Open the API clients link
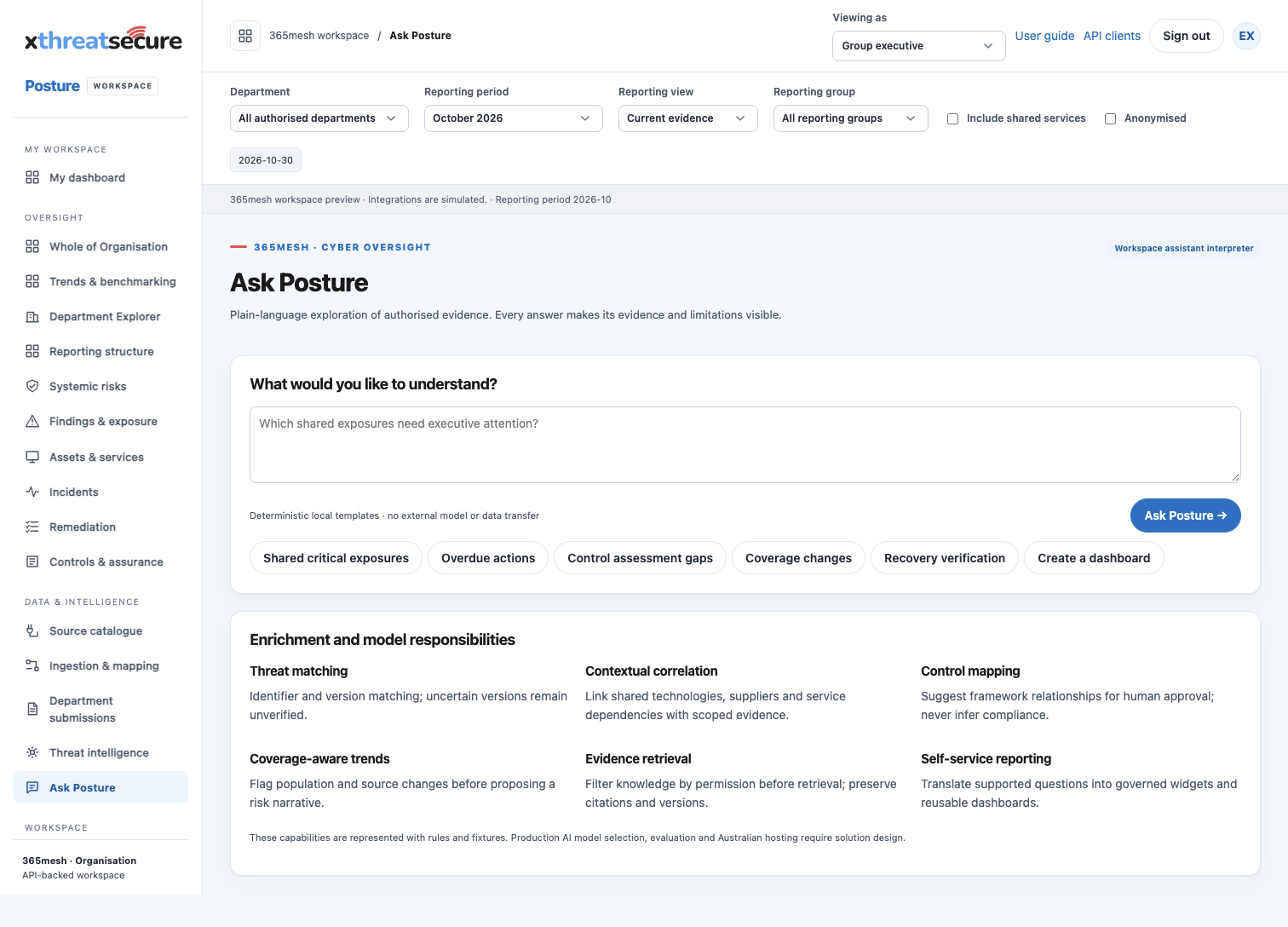The height and width of the screenshot is (927, 1288). point(1112,36)
